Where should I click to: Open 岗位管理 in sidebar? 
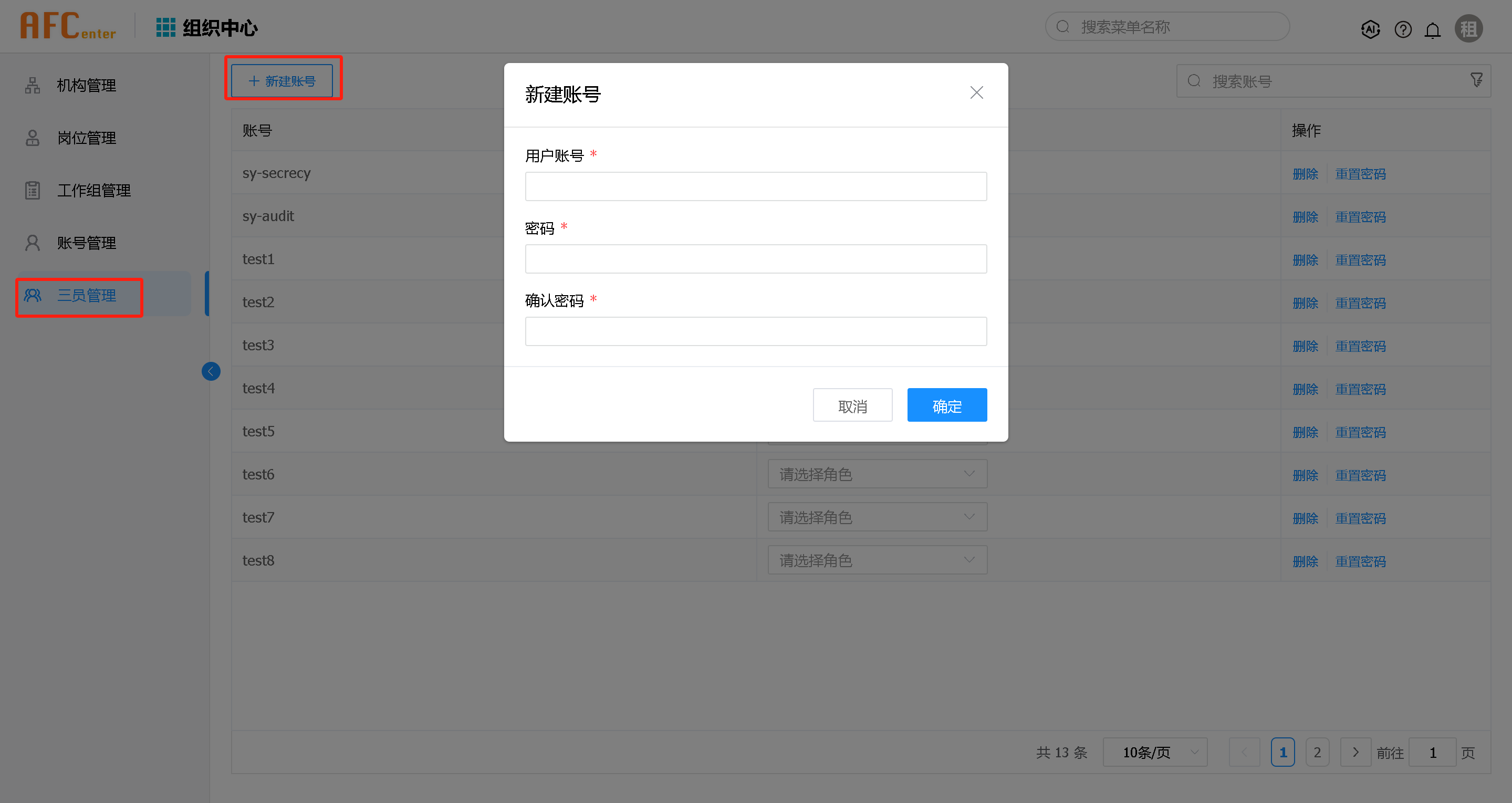pos(86,138)
